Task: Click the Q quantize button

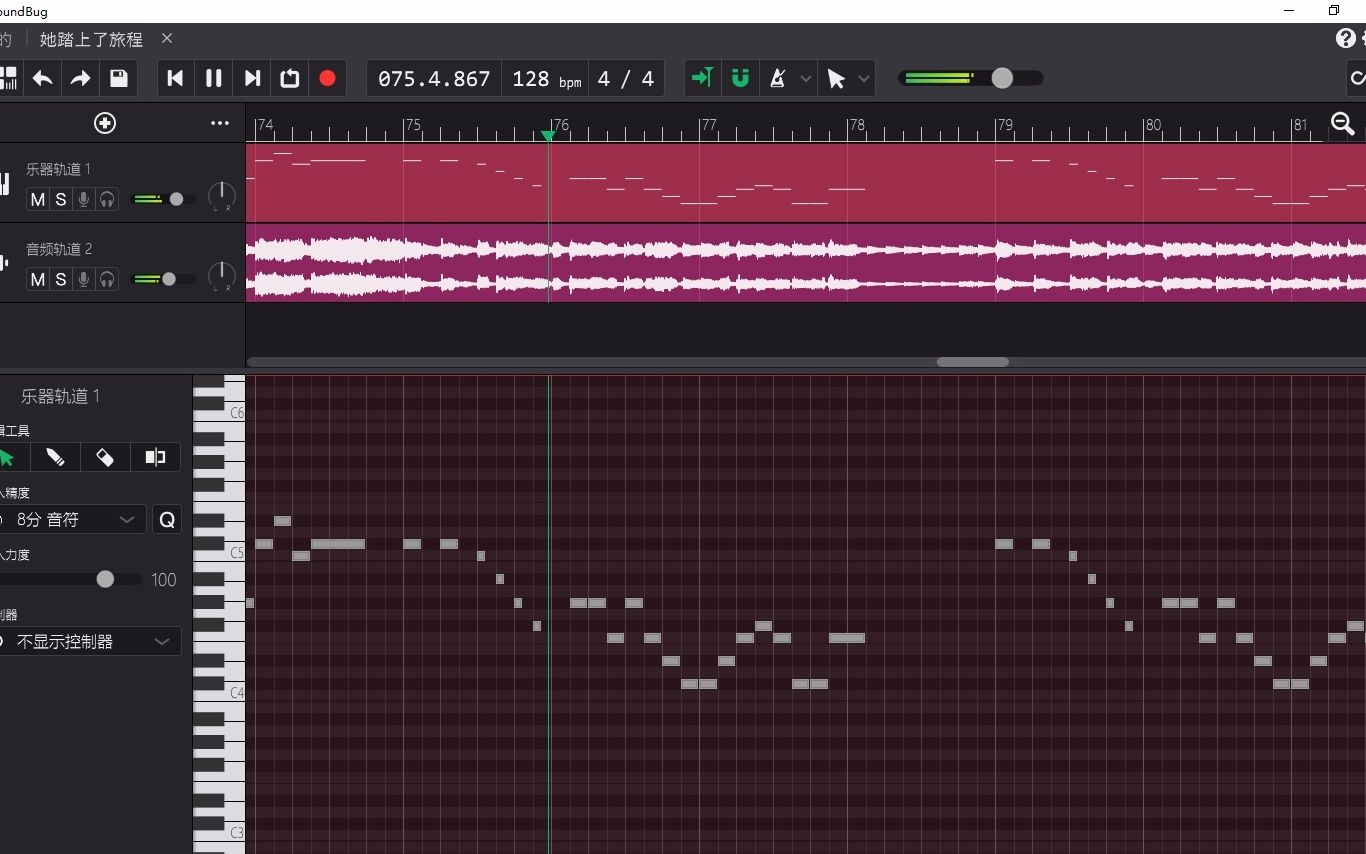Action: click(167, 519)
